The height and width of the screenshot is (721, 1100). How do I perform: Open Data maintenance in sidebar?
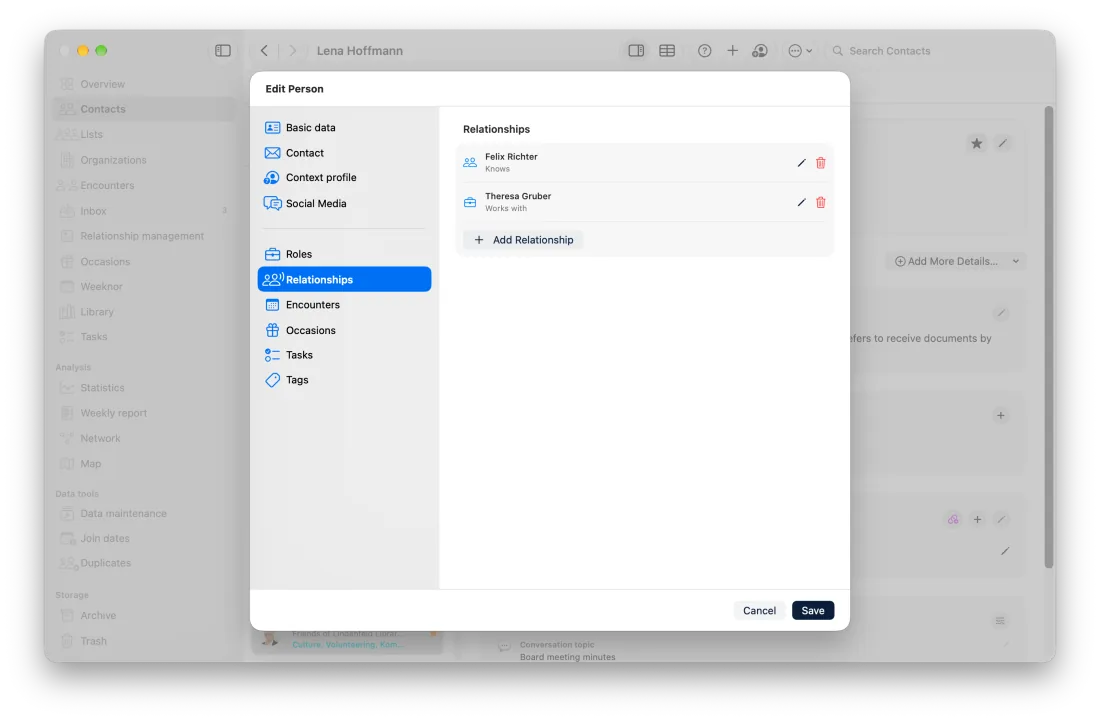pos(145,513)
